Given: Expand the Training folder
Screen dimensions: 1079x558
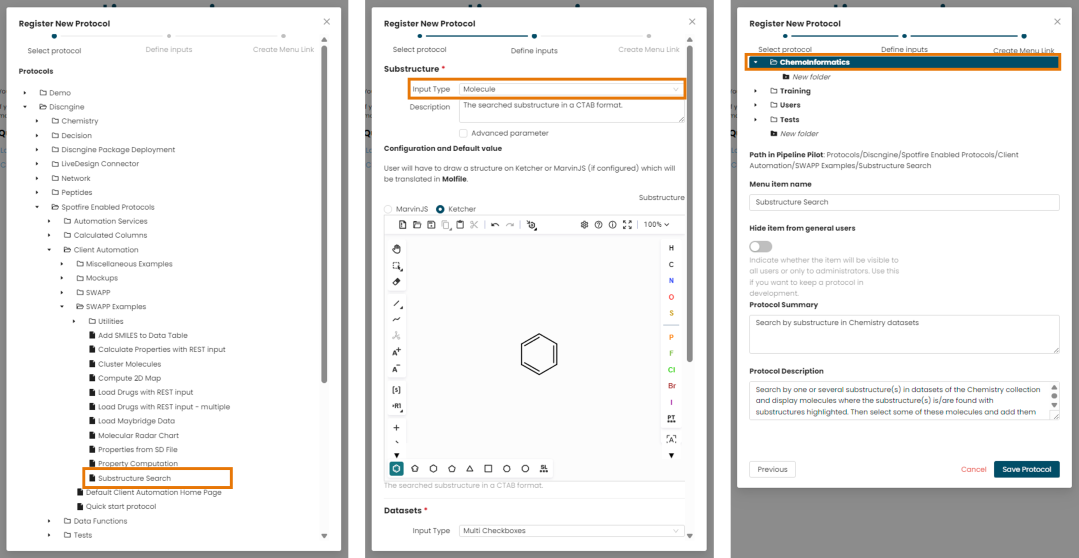Looking at the screenshot, I should (756, 91).
